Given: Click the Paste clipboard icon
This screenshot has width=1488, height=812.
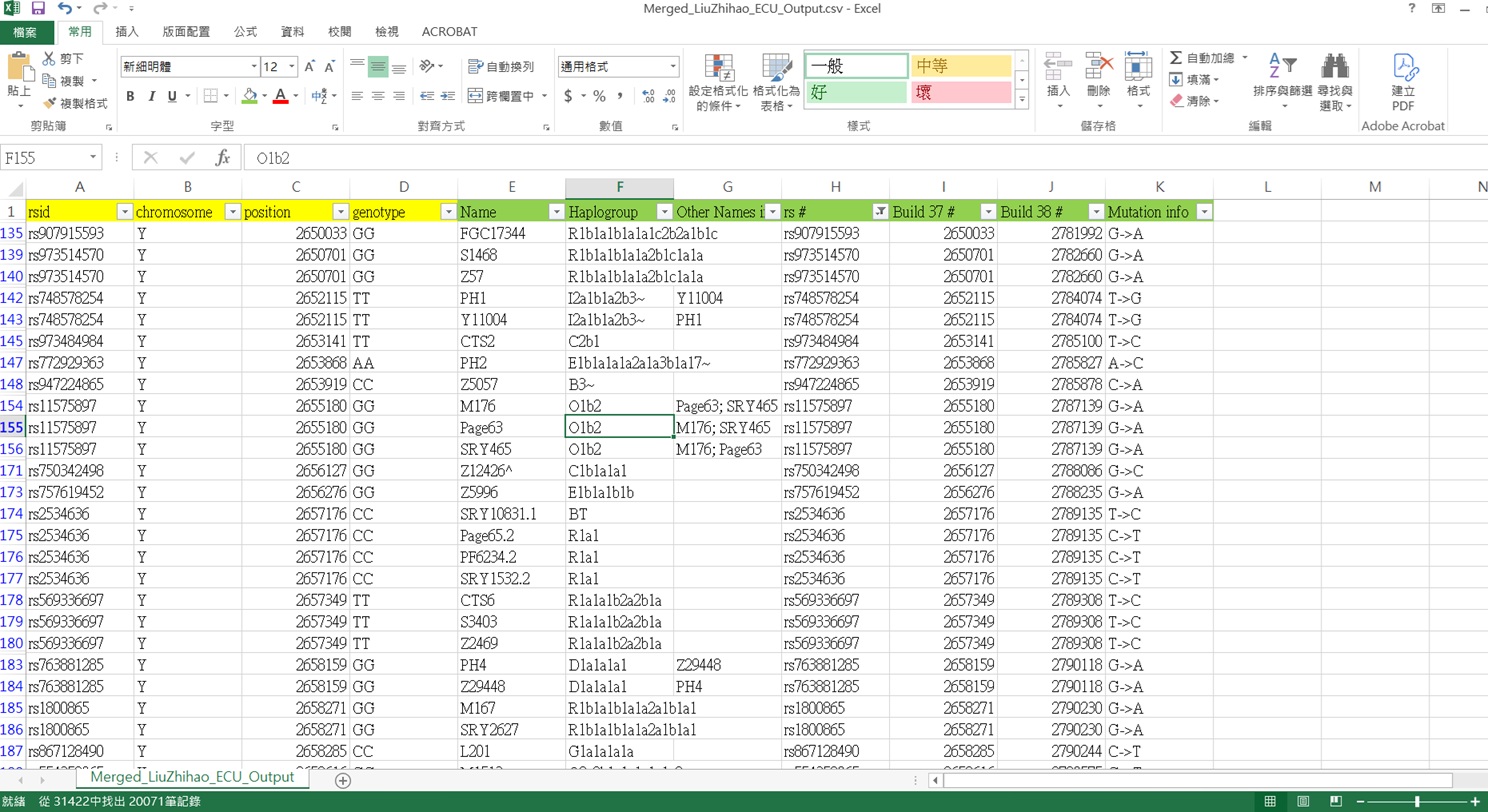Looking at the screenshot, I should pyautogui.click(x=19, y=68).
